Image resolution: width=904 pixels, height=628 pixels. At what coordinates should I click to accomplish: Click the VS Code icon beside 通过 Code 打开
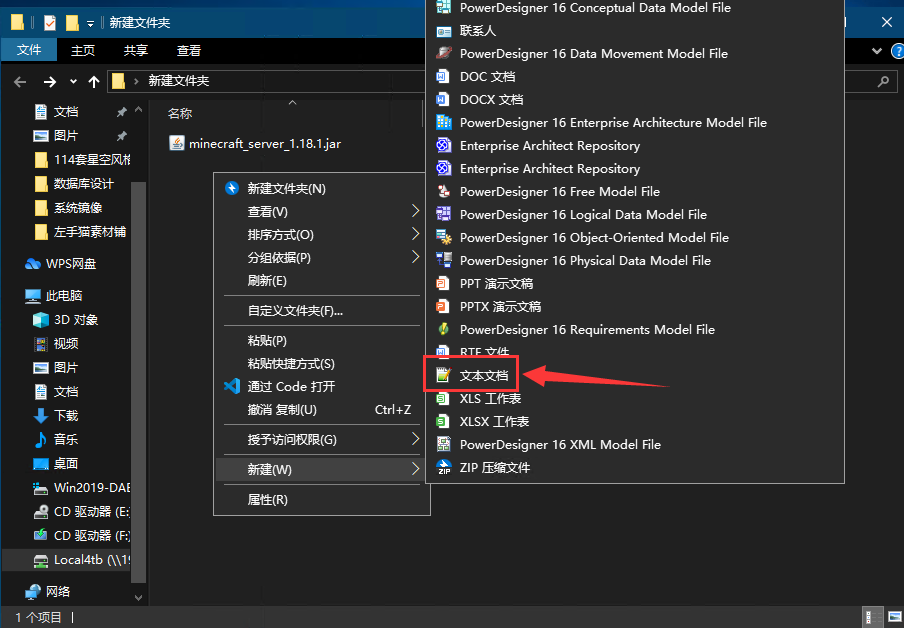coord(232,386)
